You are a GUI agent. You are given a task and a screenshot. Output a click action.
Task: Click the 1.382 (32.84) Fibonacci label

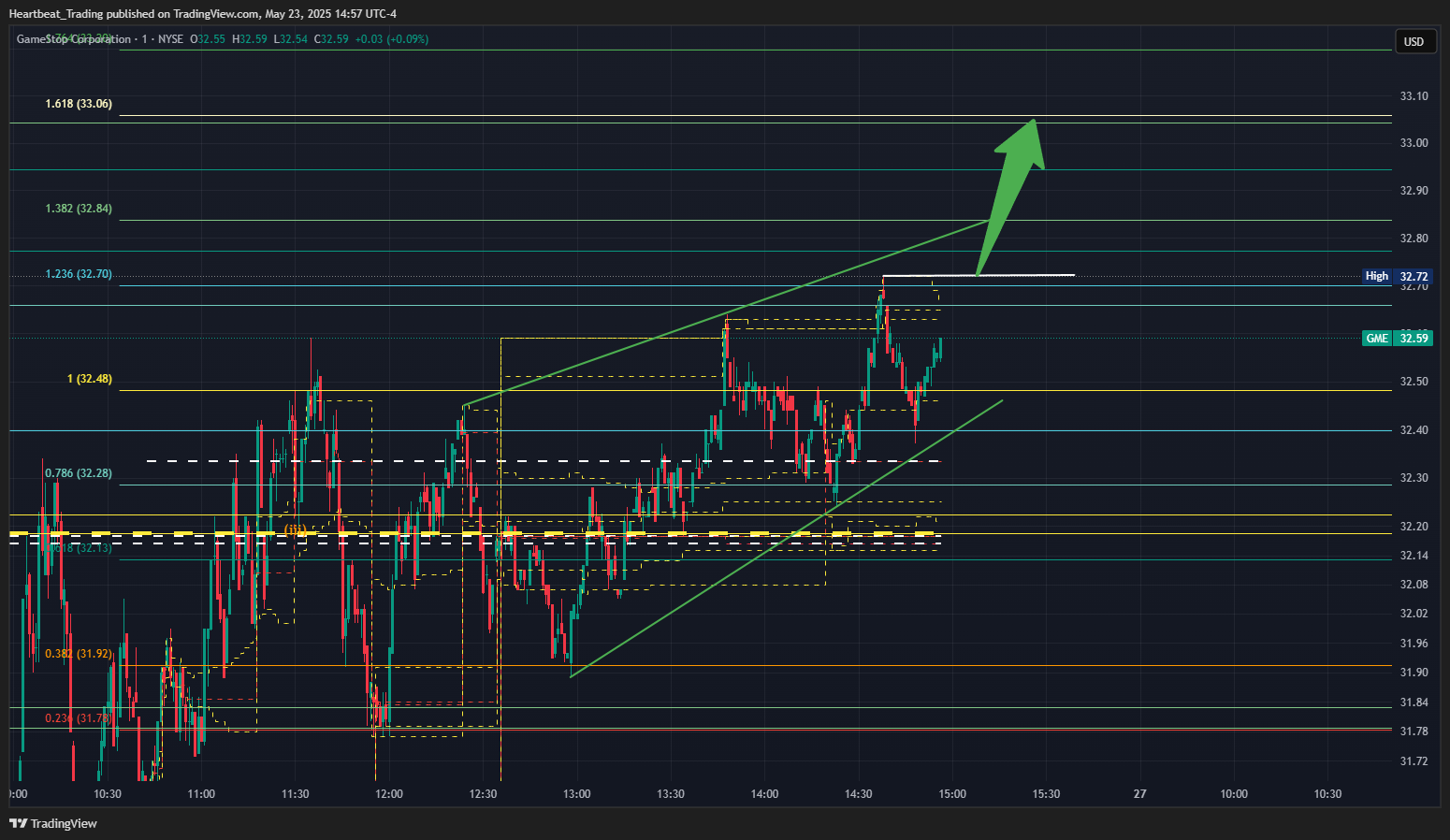(79, 209)
